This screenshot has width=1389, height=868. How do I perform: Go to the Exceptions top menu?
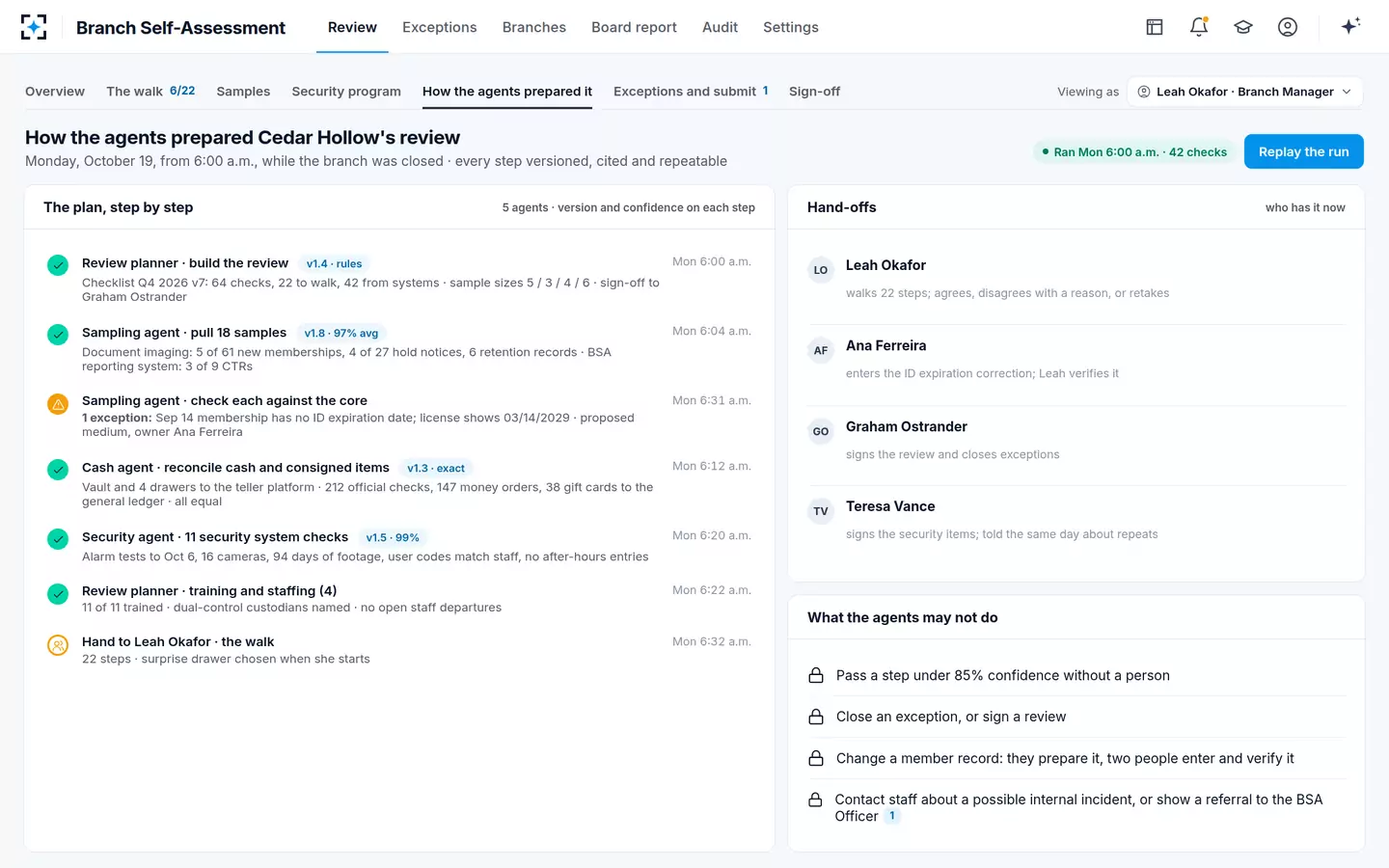pos(440,27)
